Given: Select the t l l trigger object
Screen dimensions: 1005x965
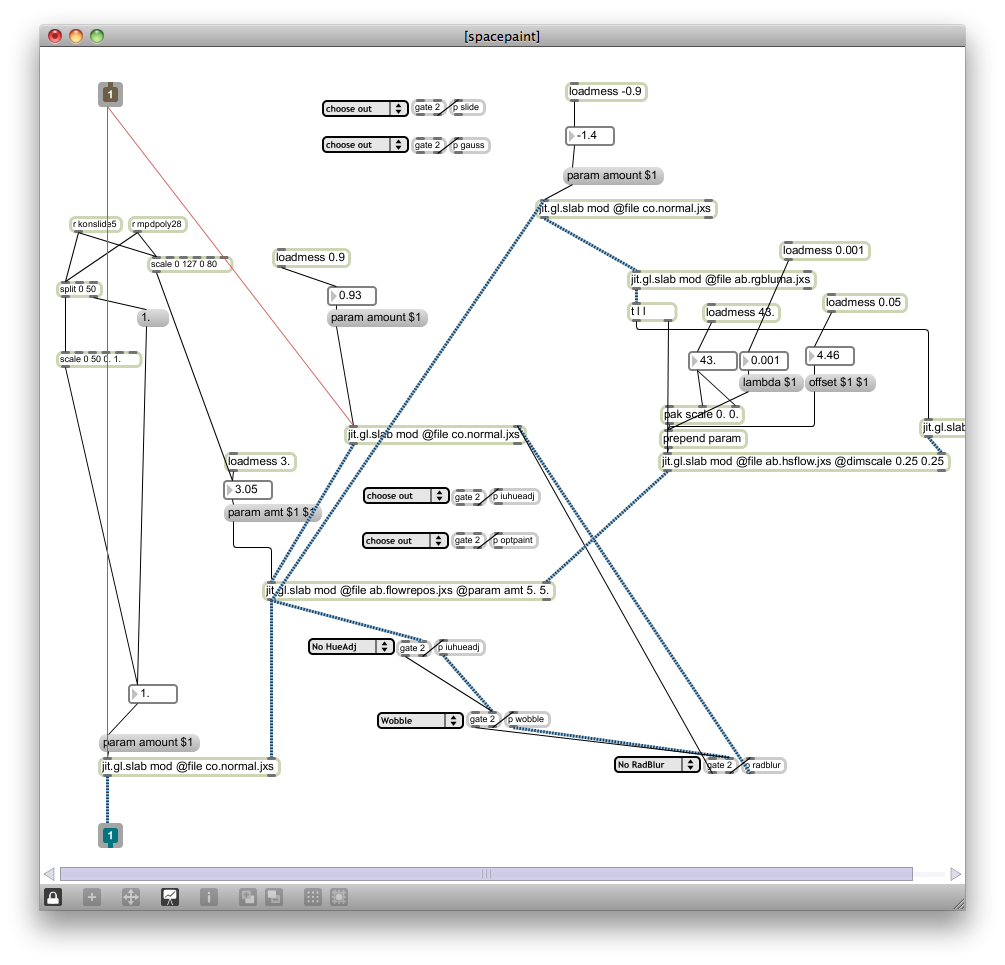Looking at the screenshot, I should click(x=652, y=312).
